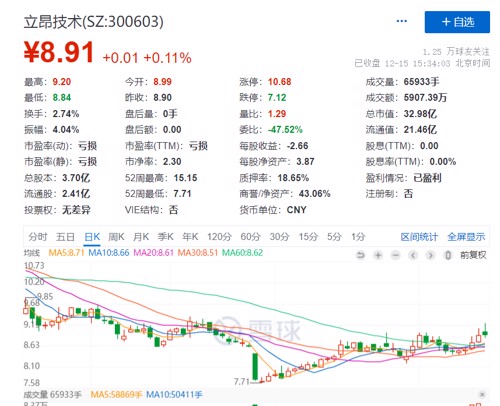Zoom out chart with minus icon
500x406 pixels.
point(396,255)
